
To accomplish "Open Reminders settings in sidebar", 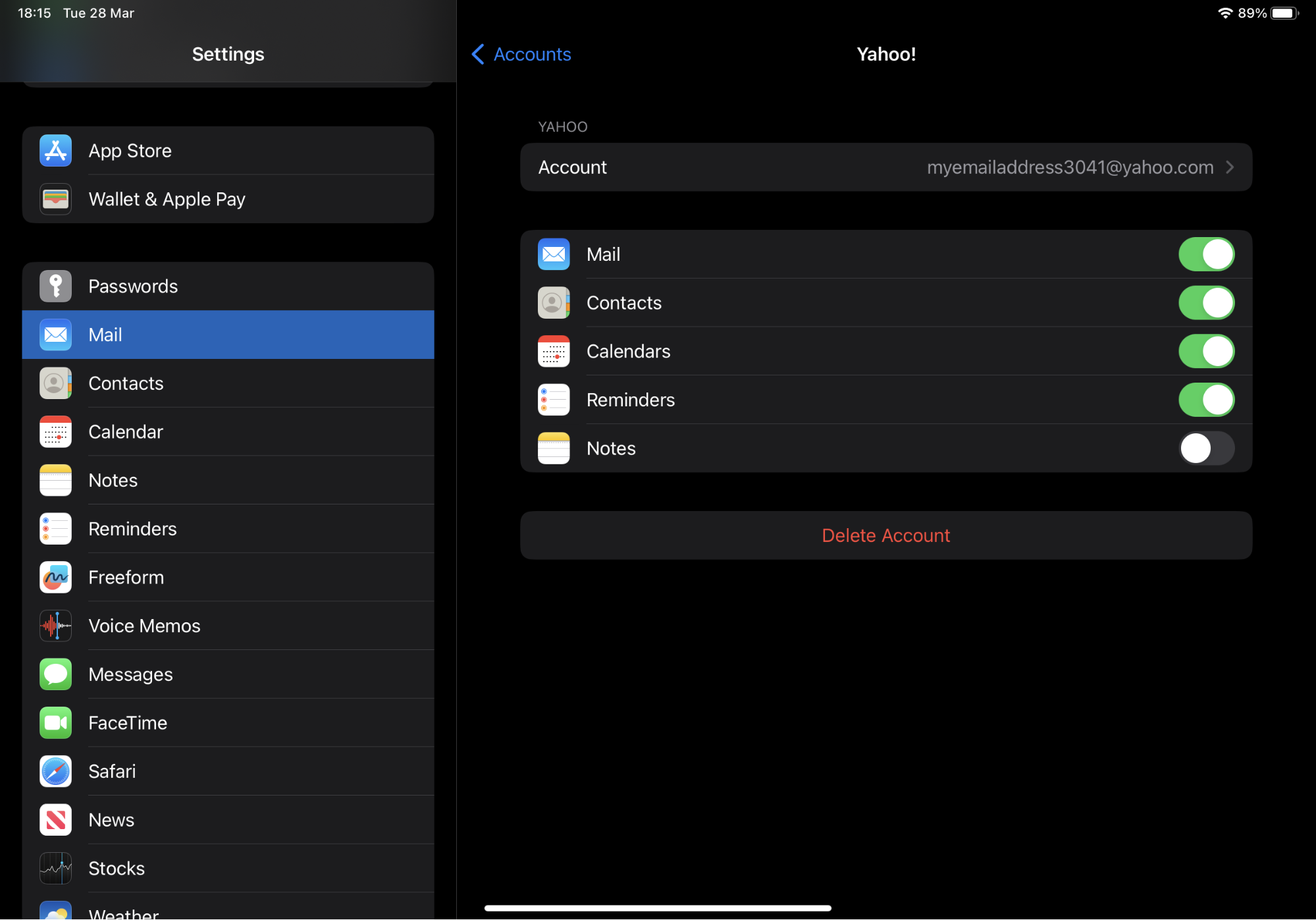I will (228, 529).
